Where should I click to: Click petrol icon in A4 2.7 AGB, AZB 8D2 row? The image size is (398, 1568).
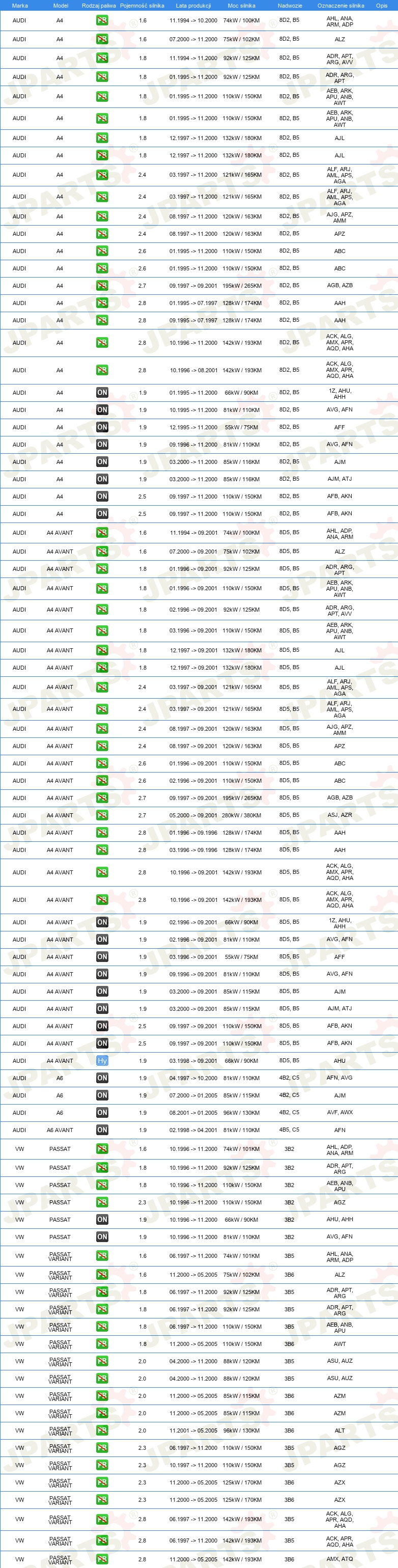coord(102,286)
